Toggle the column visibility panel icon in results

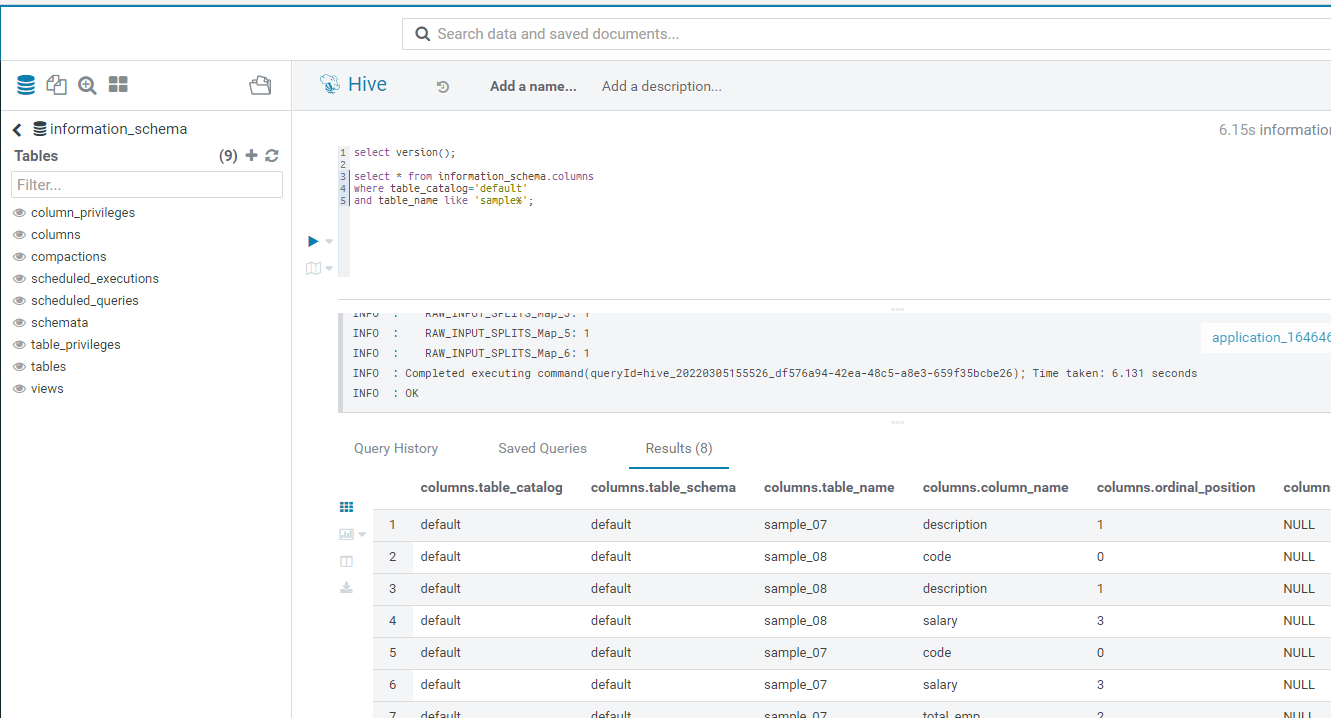(347, 562)
